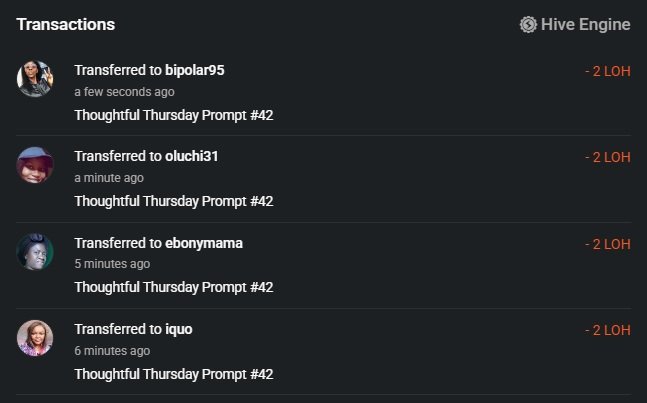Click the Transactions heading
647x403 pixels.
(66, 24)
